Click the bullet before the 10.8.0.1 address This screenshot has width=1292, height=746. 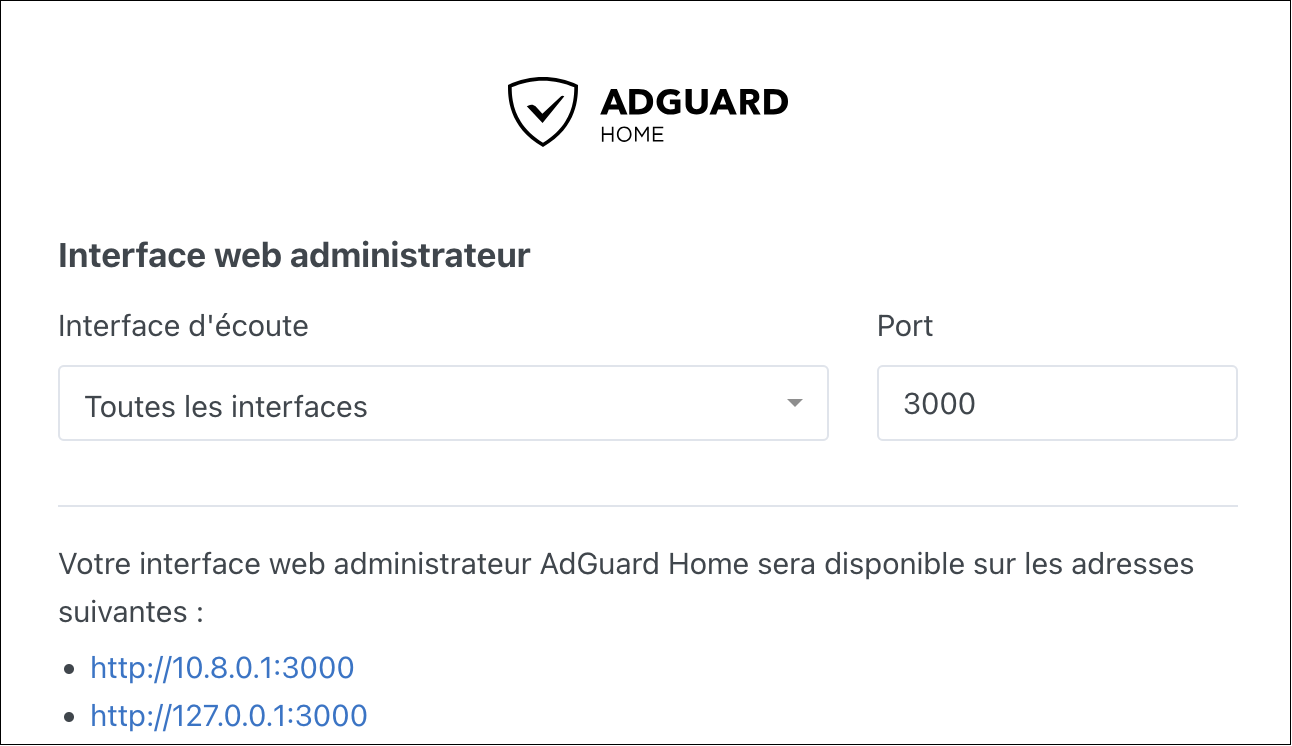tap(68, 669)
